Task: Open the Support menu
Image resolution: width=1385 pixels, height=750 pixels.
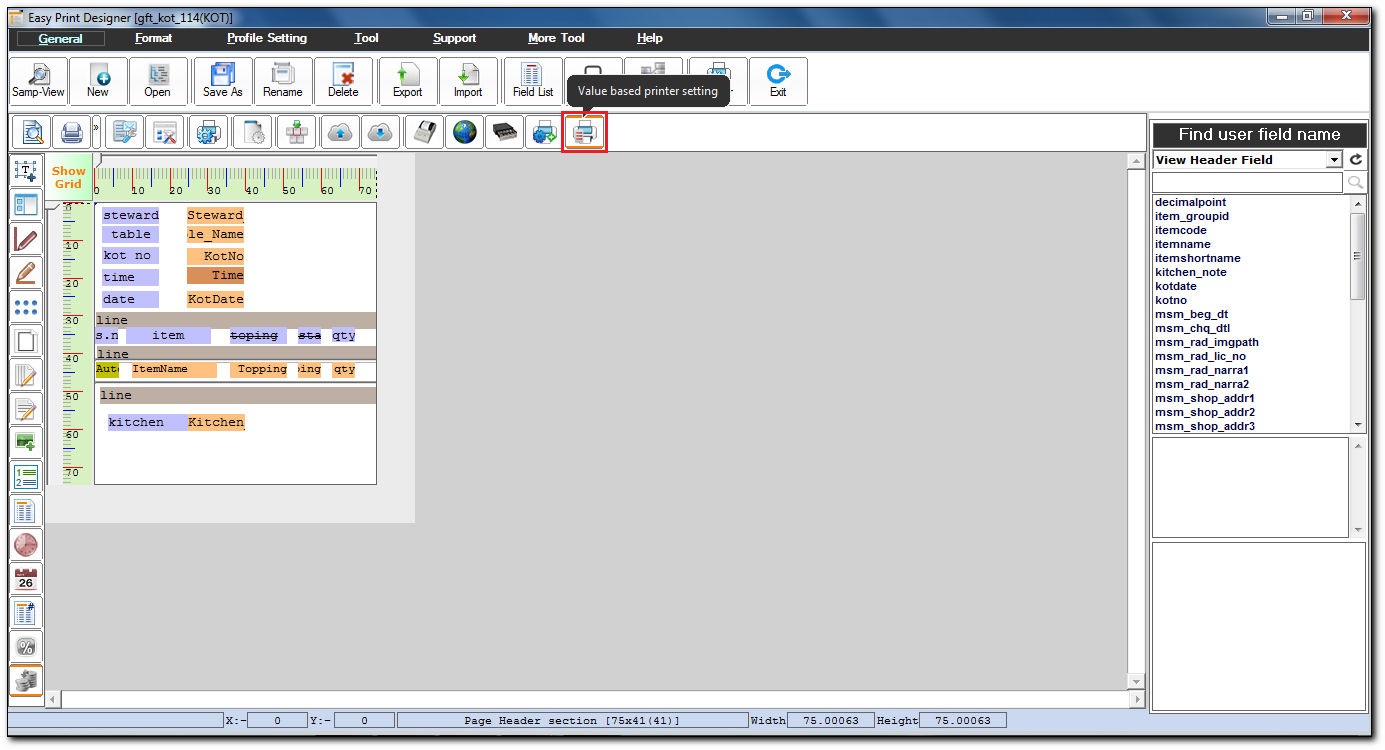Action: 454,38
